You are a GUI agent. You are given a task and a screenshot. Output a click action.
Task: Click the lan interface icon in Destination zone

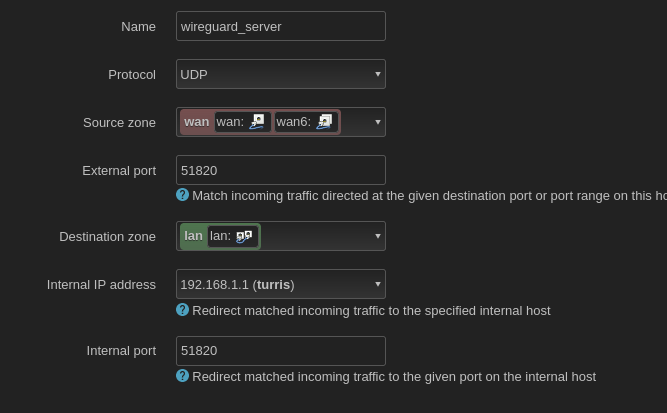point(244,236)
